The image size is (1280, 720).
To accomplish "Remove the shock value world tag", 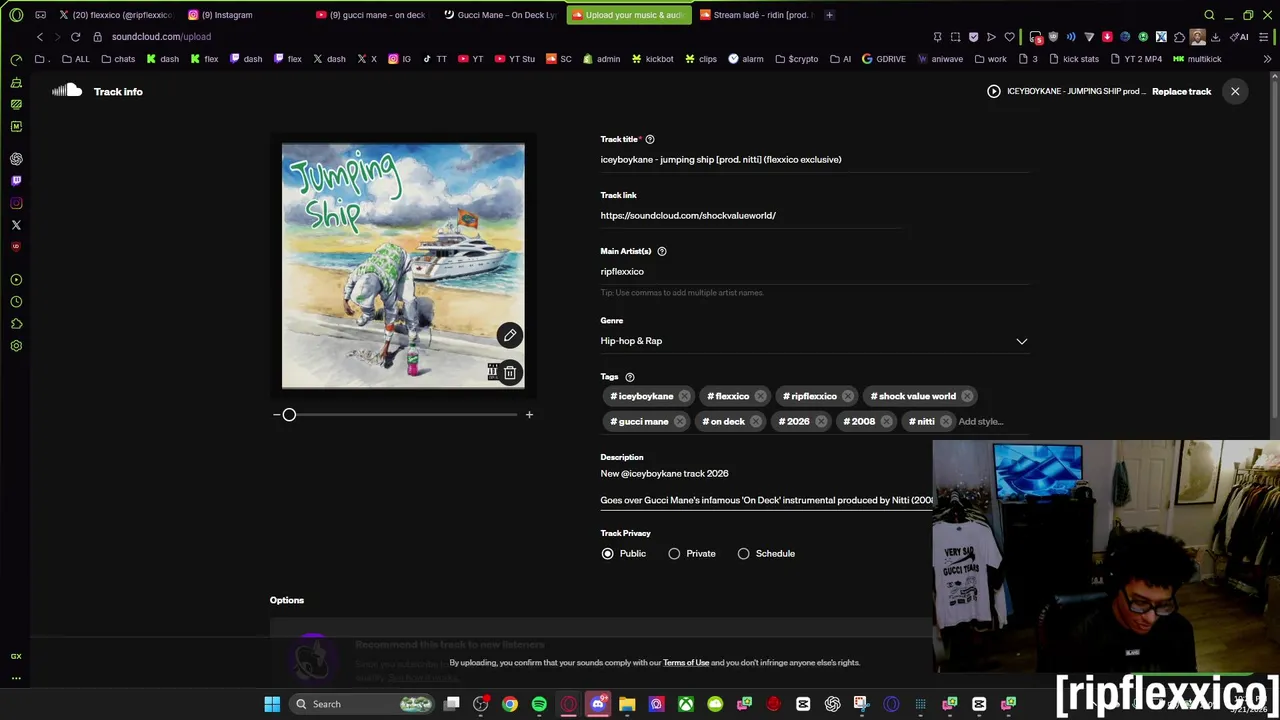I will (x=967, y=396).
